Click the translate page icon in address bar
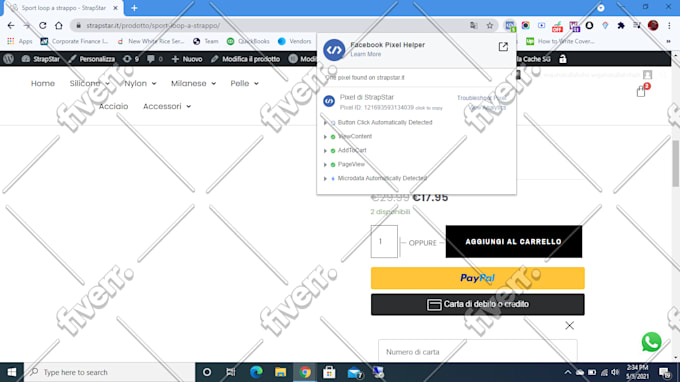This screenshot has height=382, width=680. [x=474, y=26]
